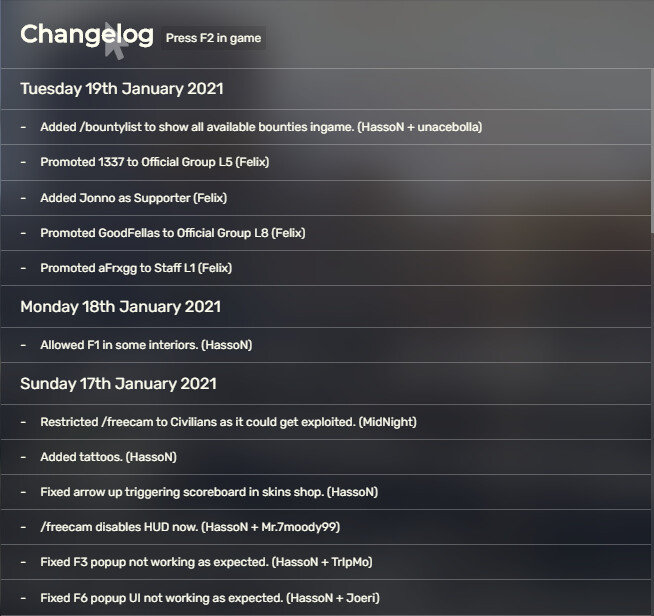The image size is (654, 616).
Task: Select 'Fixed arrow up triggering scoreboard' entry
Action: [208, 492]
